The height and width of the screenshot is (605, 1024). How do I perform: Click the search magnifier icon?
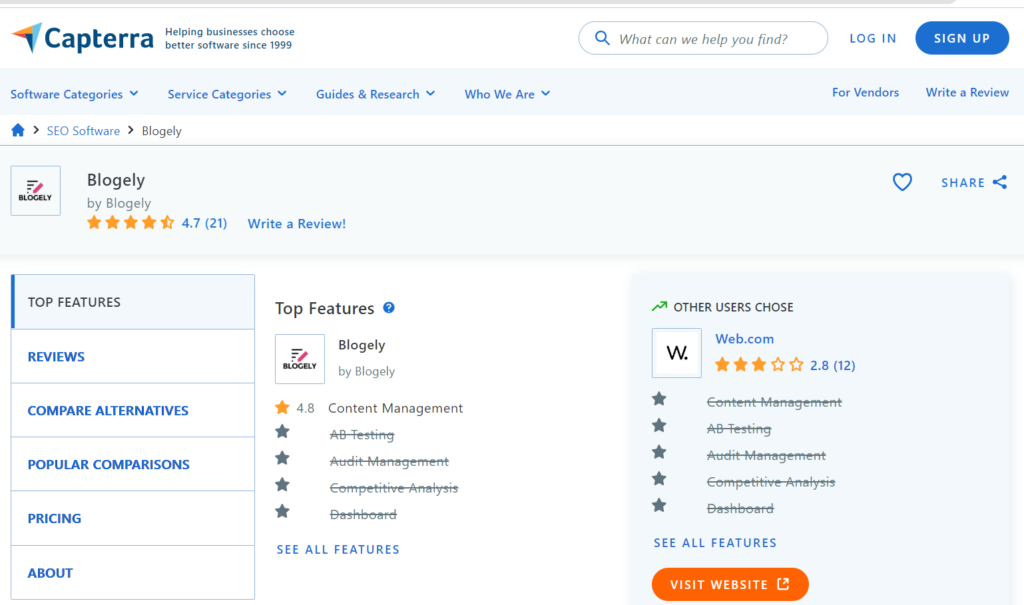pyautogui.click(x=602, y=39)
